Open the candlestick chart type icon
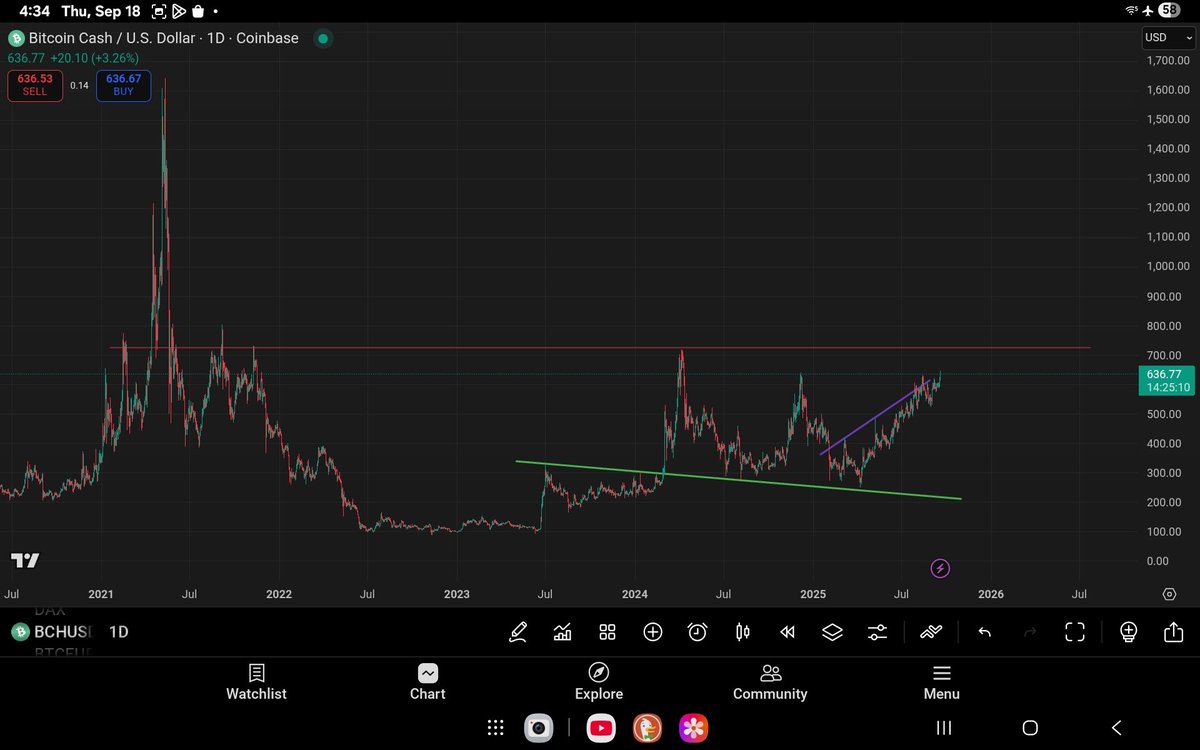This screenshot has height=750, width=1200. click(x=742, y=632)
